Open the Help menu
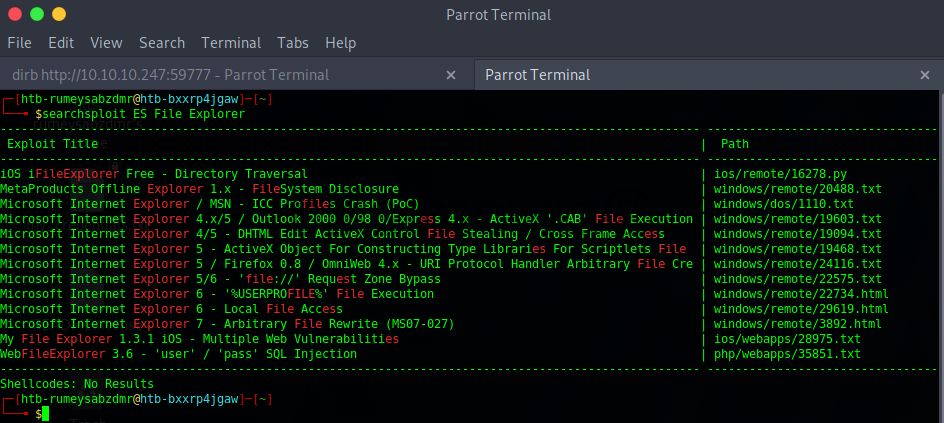The width and height of the screenshot is (944, 423). point(341,43)
